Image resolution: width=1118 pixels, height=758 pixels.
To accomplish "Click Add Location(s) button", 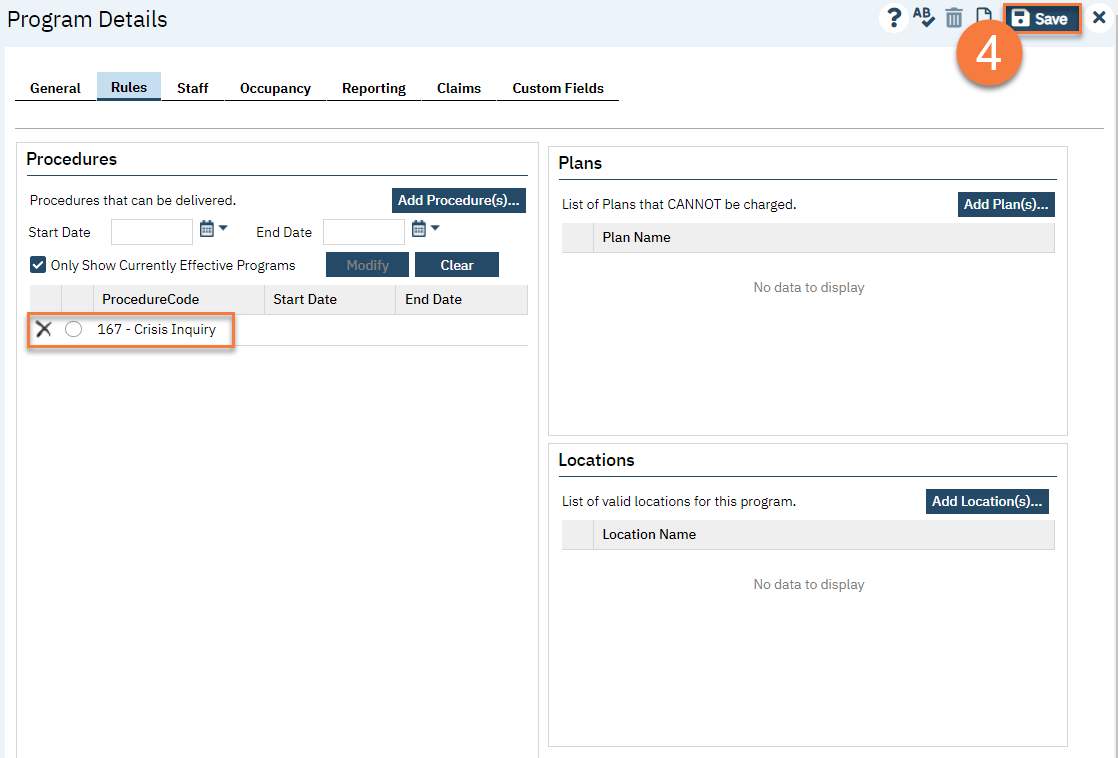I will [x=987, y=501].
